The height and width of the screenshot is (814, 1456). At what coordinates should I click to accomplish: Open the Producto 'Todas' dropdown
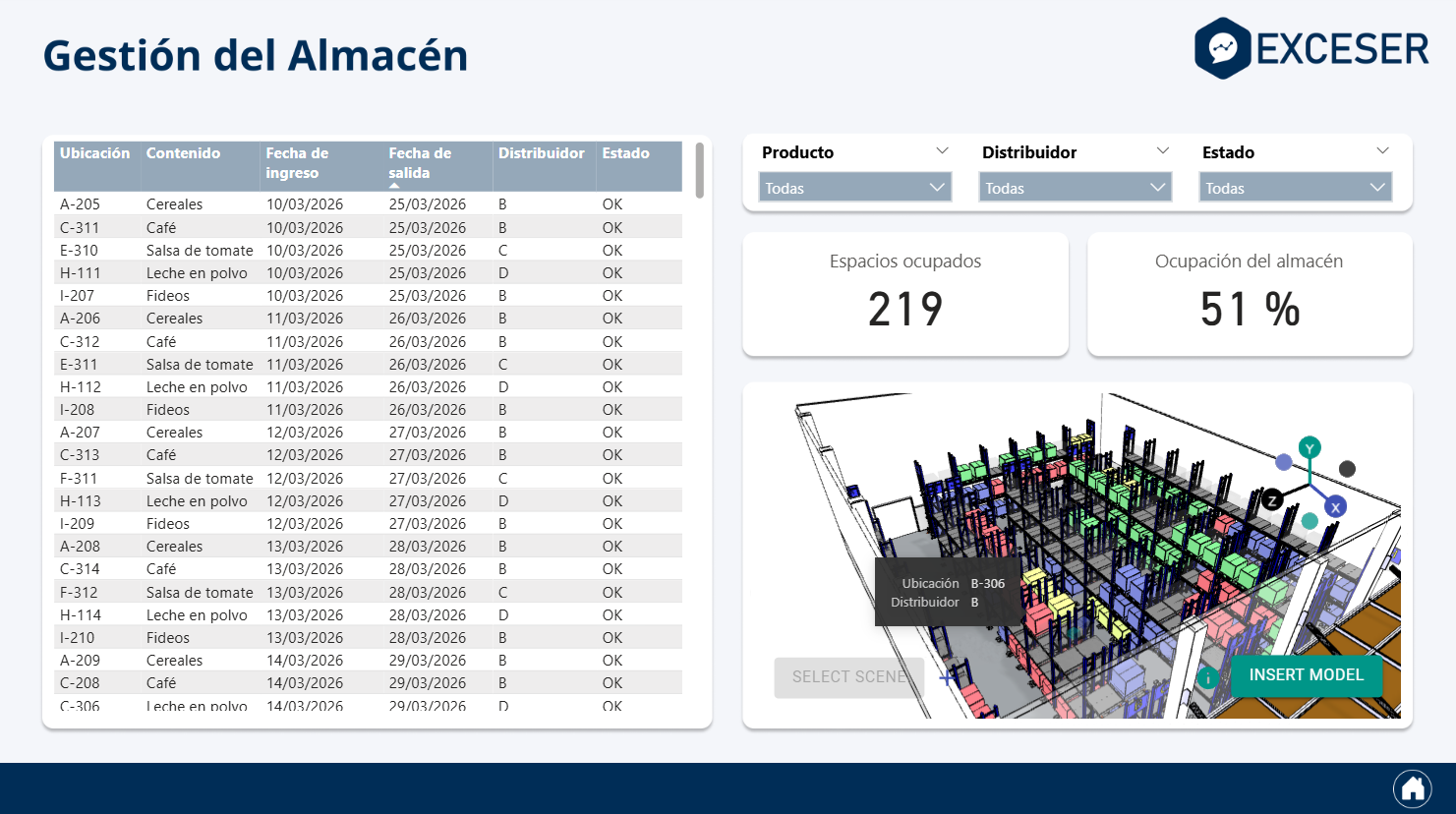click(853, 187)
